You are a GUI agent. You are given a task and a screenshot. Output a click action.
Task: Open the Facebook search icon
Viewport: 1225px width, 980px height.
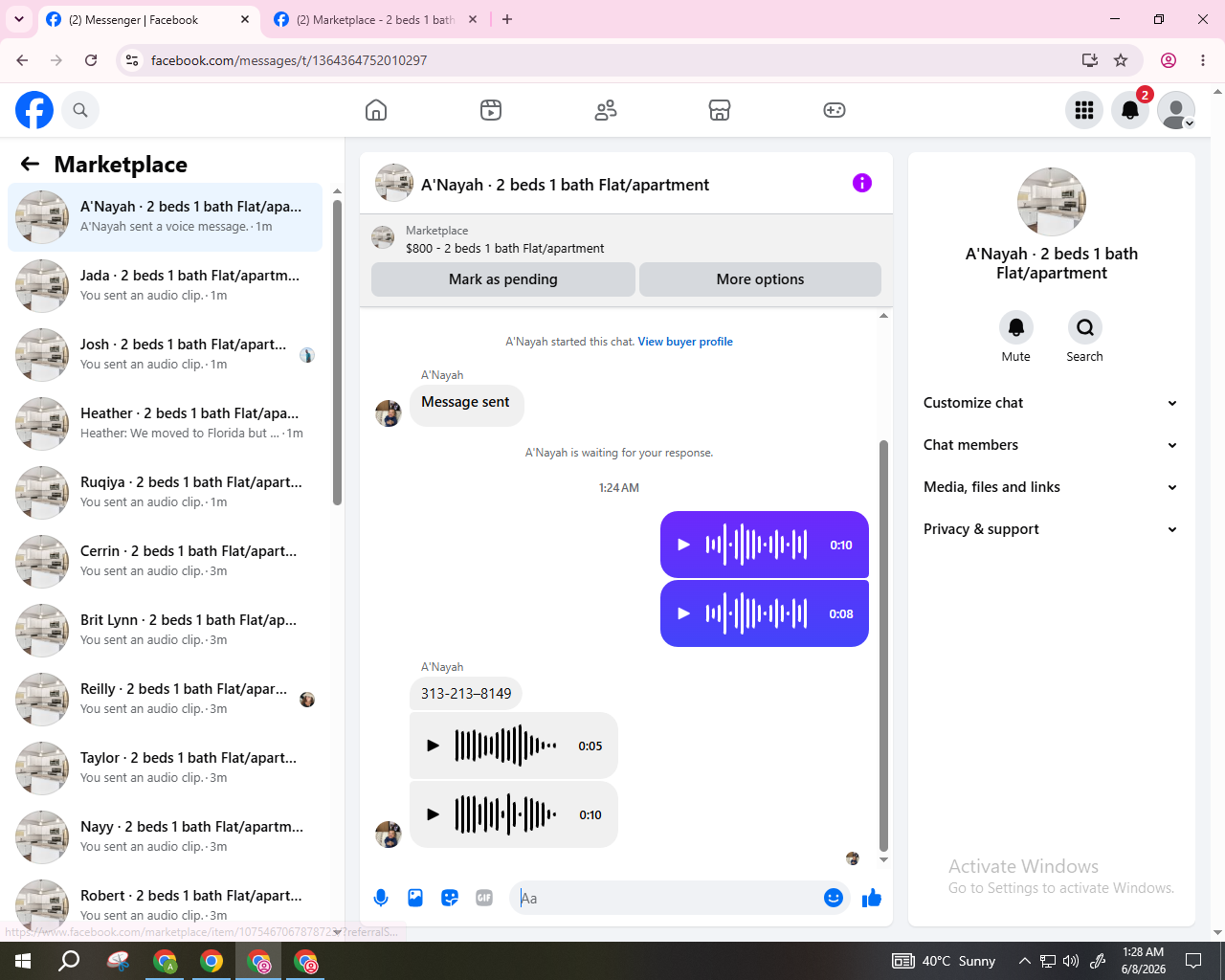click(x=80, y=110)
